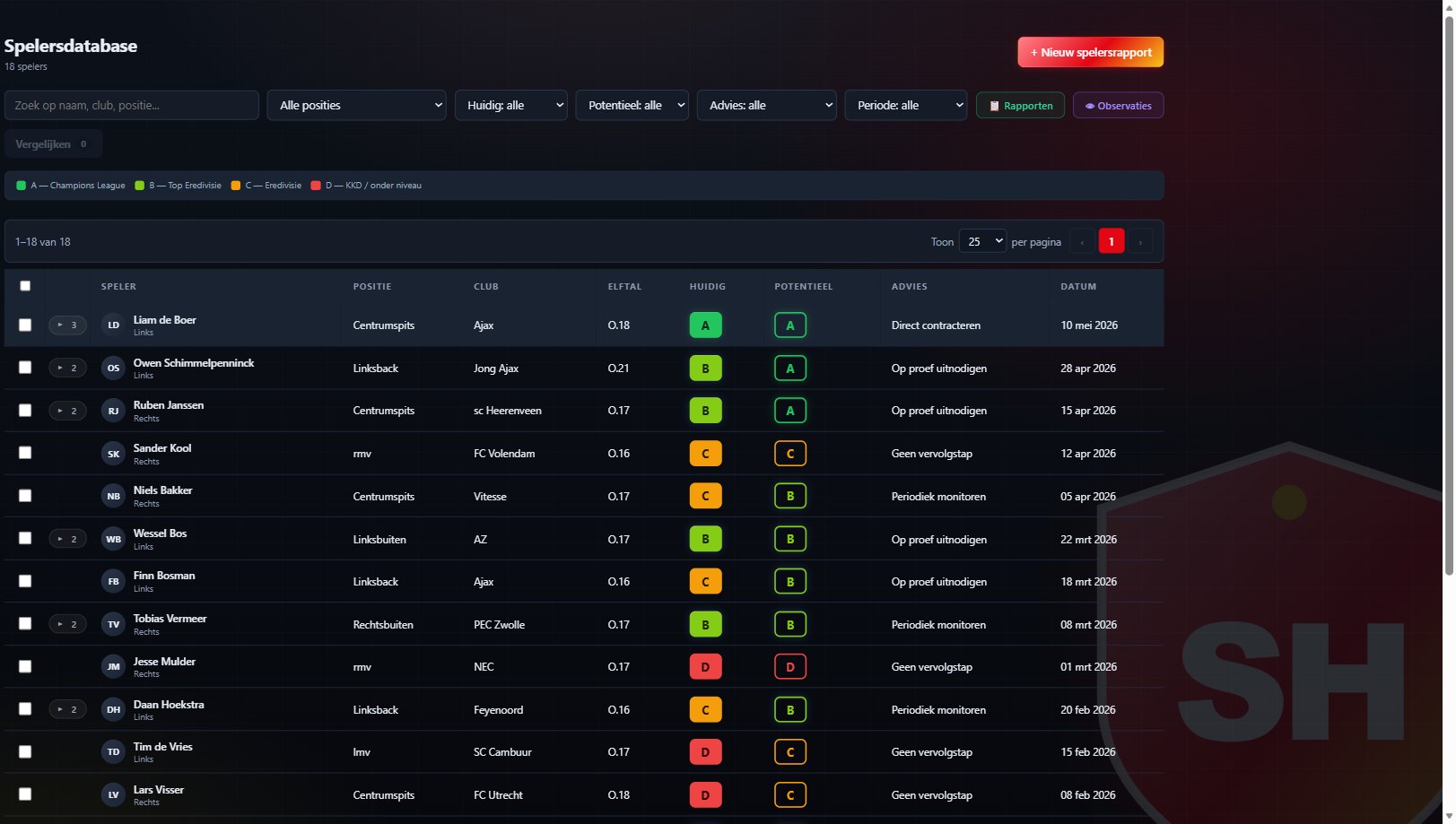Go to page 1 in pagination
This screenshot has width=1456, height=824.
click(1112, 241)
